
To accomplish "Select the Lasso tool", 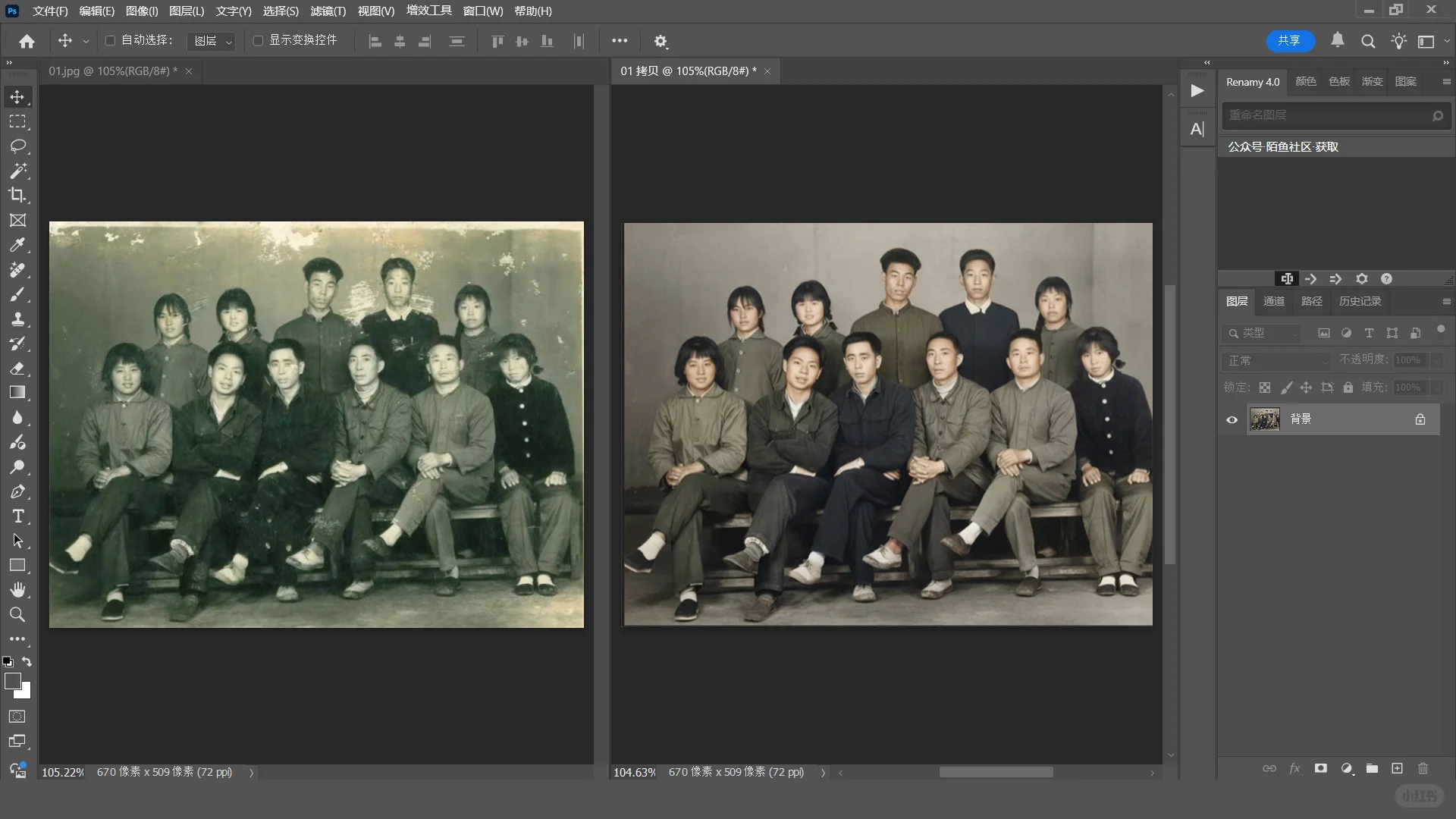I will 17,146.
